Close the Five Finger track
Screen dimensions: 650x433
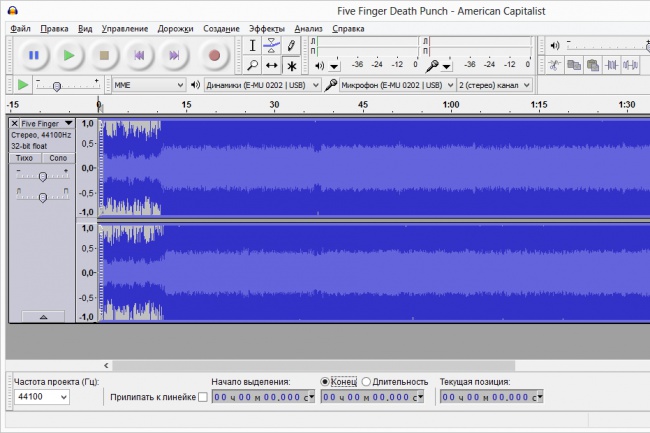14,123
